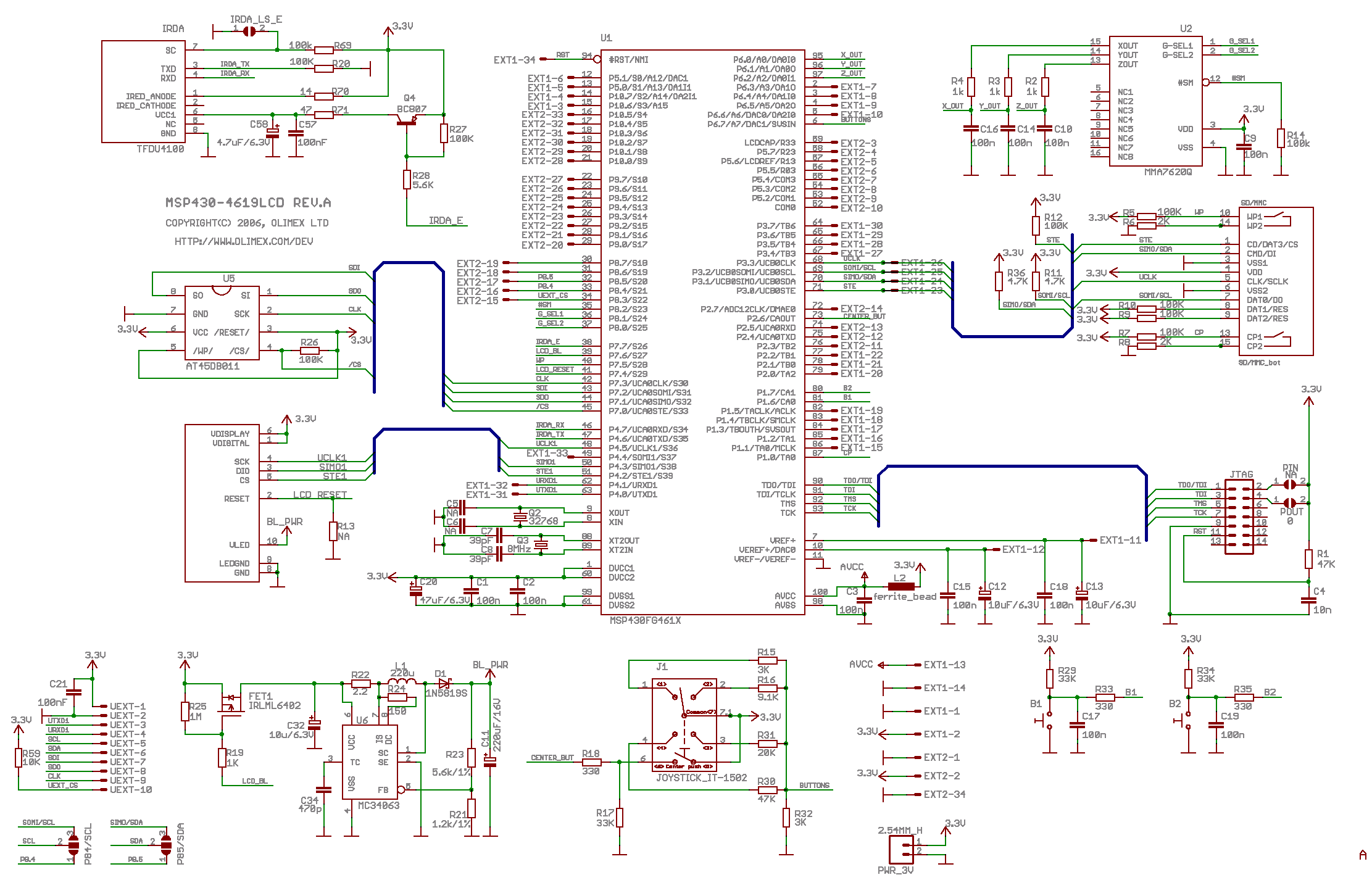Select the MMA7620Q part label
The height and width of the screenshot is (880, 1372).
coord(1168,172)
